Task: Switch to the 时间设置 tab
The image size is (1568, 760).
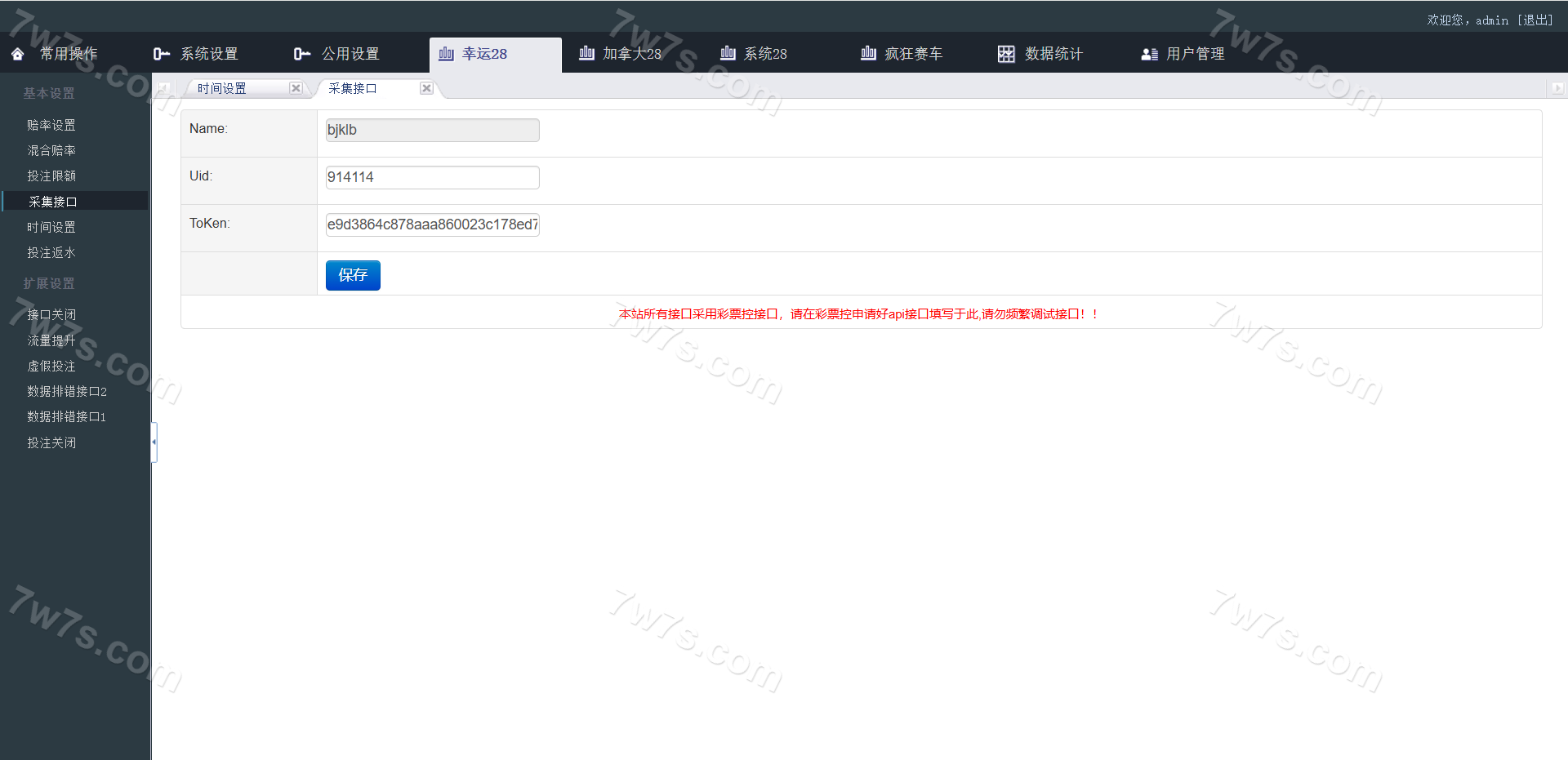Action: [x=222, y=88]
